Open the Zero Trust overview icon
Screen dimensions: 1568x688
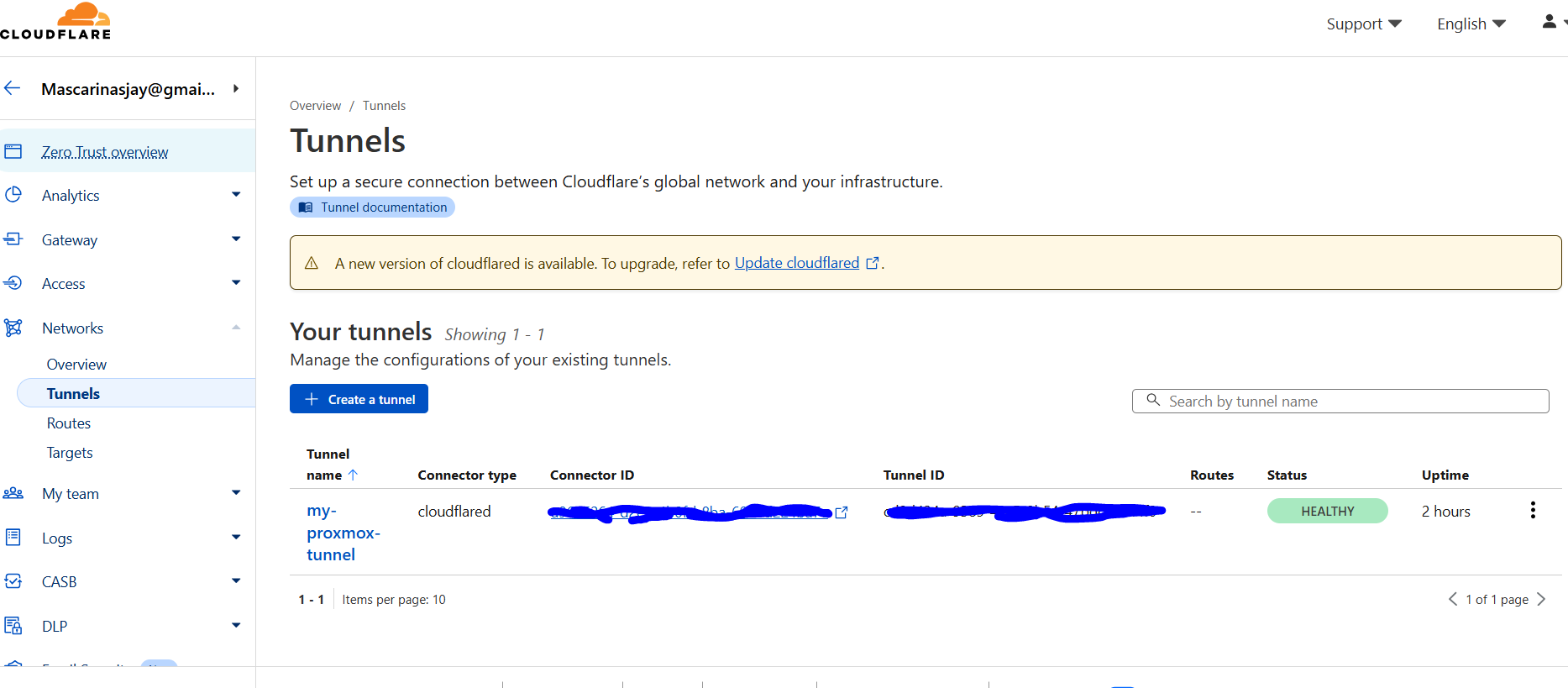point(13,152)
